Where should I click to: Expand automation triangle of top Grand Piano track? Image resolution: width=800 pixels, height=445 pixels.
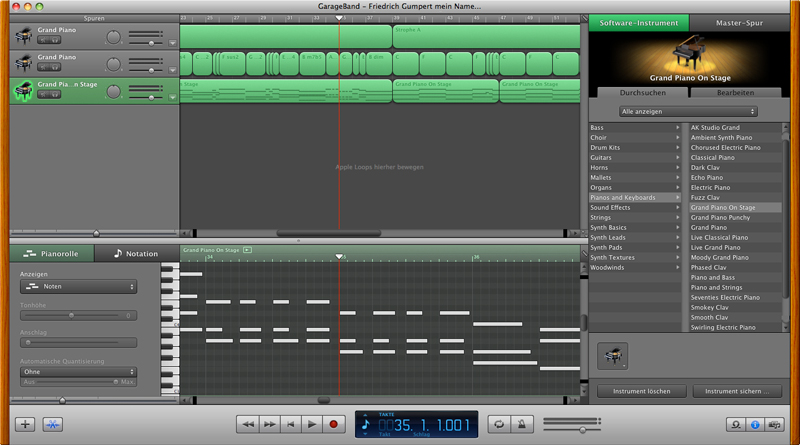[172, 43]
